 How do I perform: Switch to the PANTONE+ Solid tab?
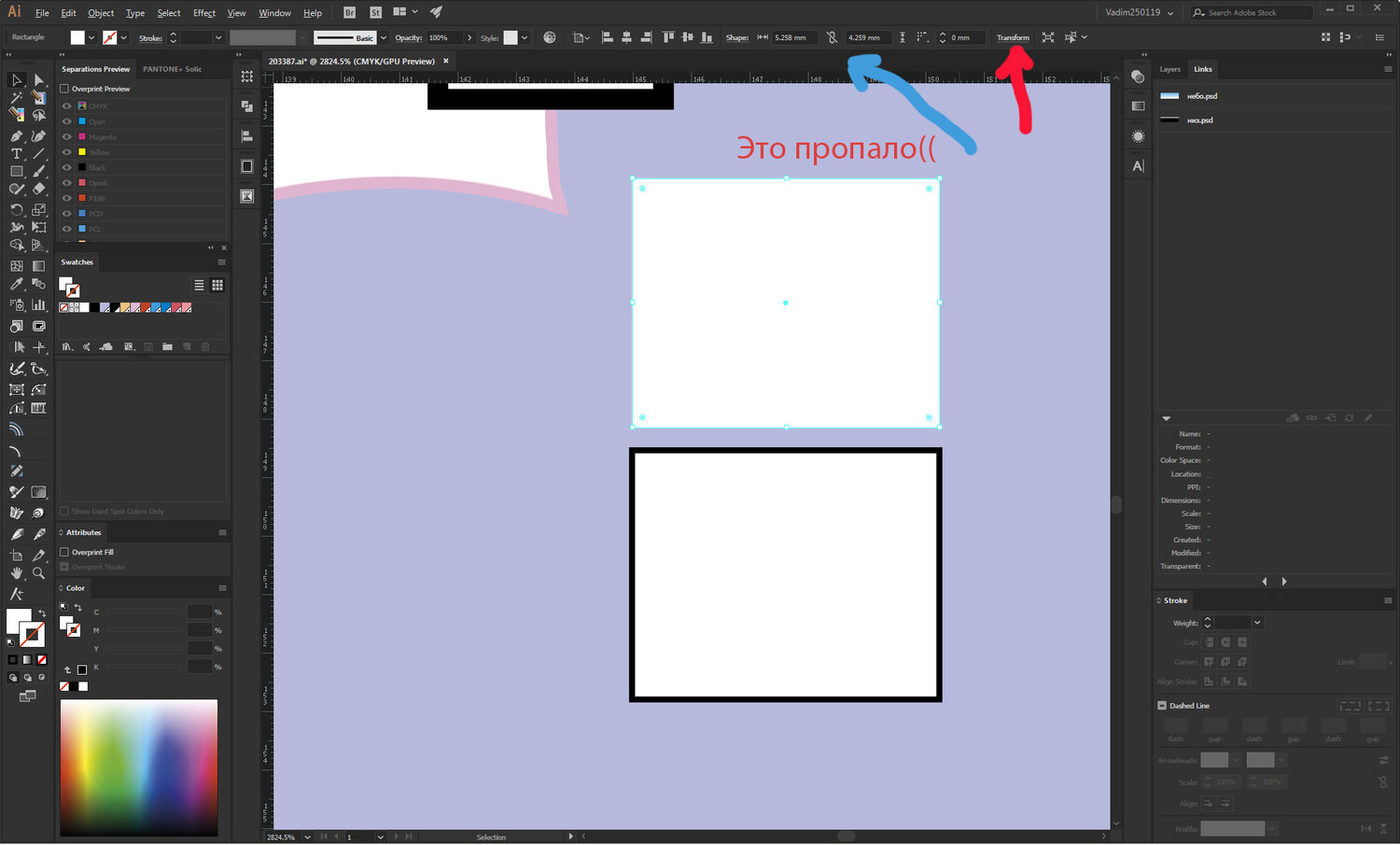pos(173,69)
